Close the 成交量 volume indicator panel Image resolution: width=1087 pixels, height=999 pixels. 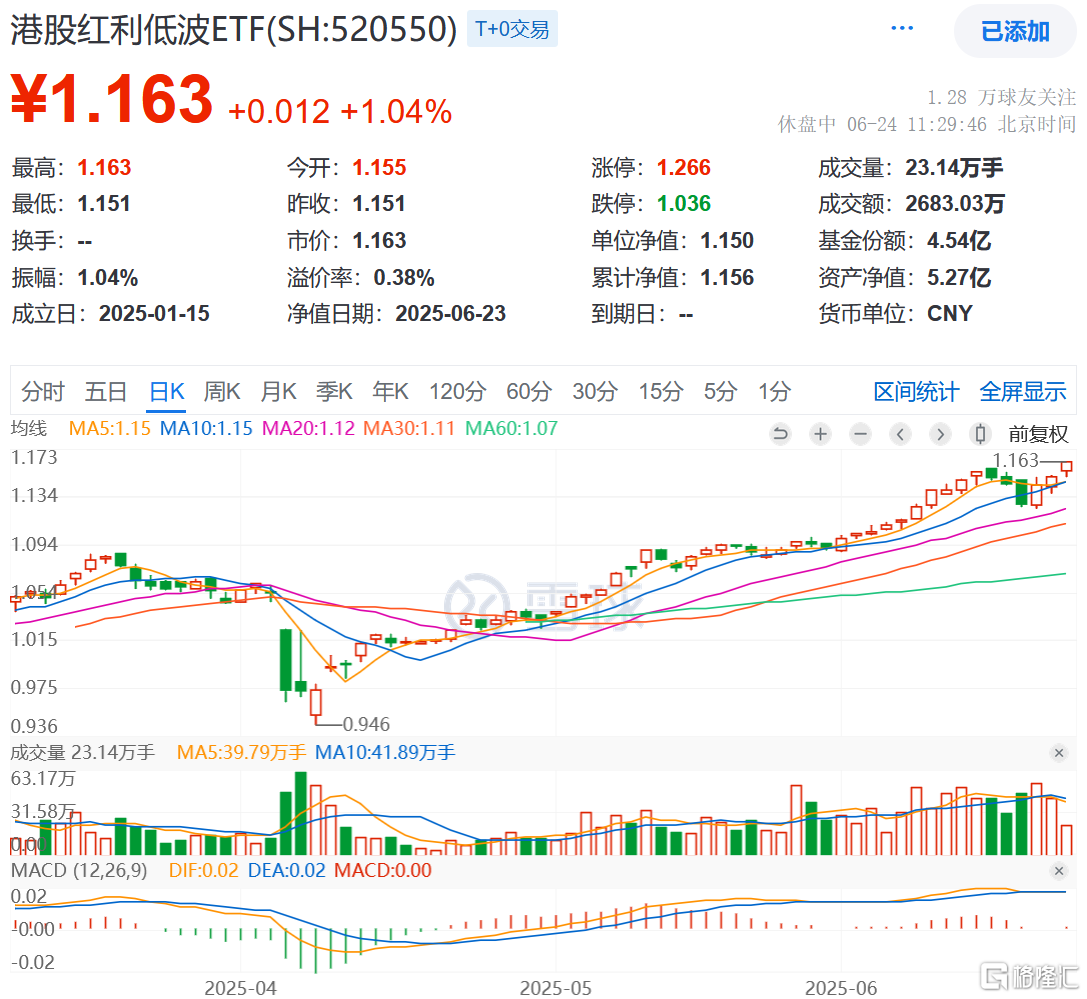pos(1059,753)
